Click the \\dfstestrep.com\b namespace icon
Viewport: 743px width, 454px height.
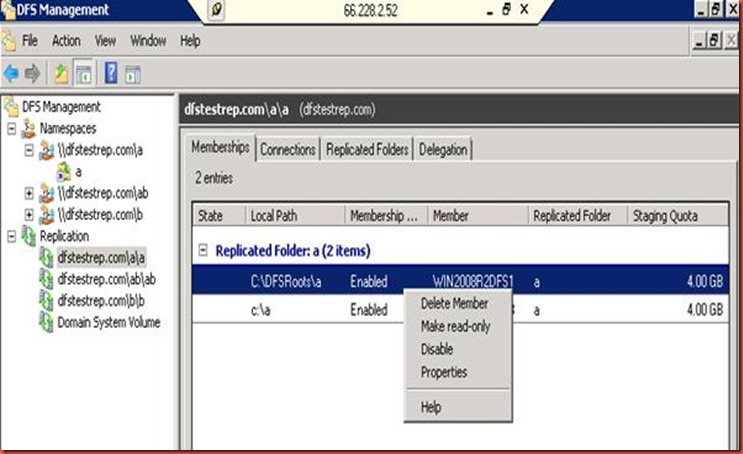click(46, 215)
